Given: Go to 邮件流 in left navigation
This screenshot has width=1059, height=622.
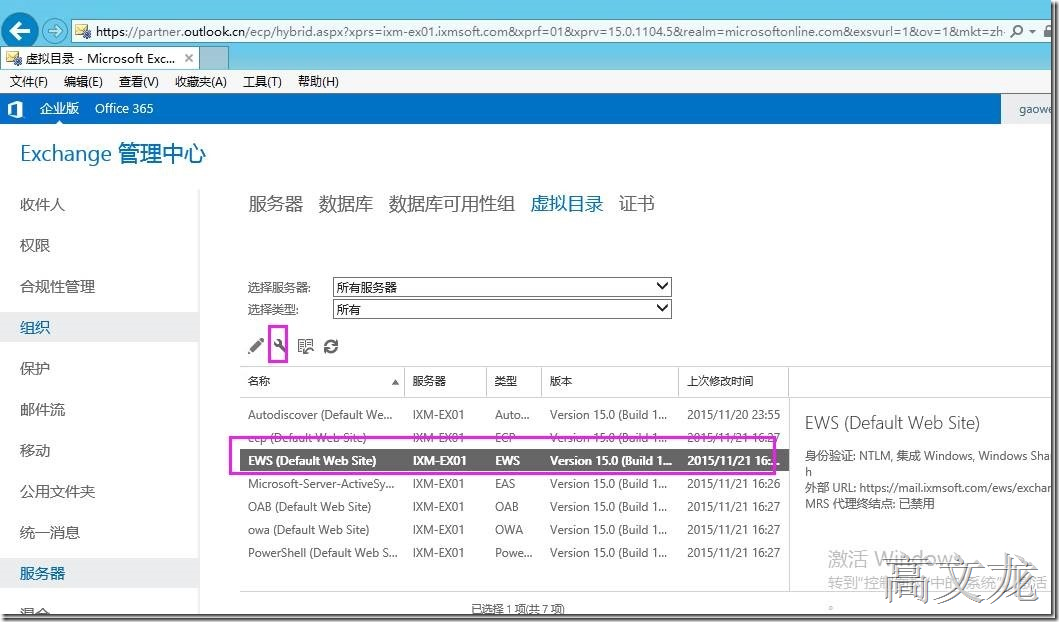Looking at the screenshot, I should click(43, 409).
